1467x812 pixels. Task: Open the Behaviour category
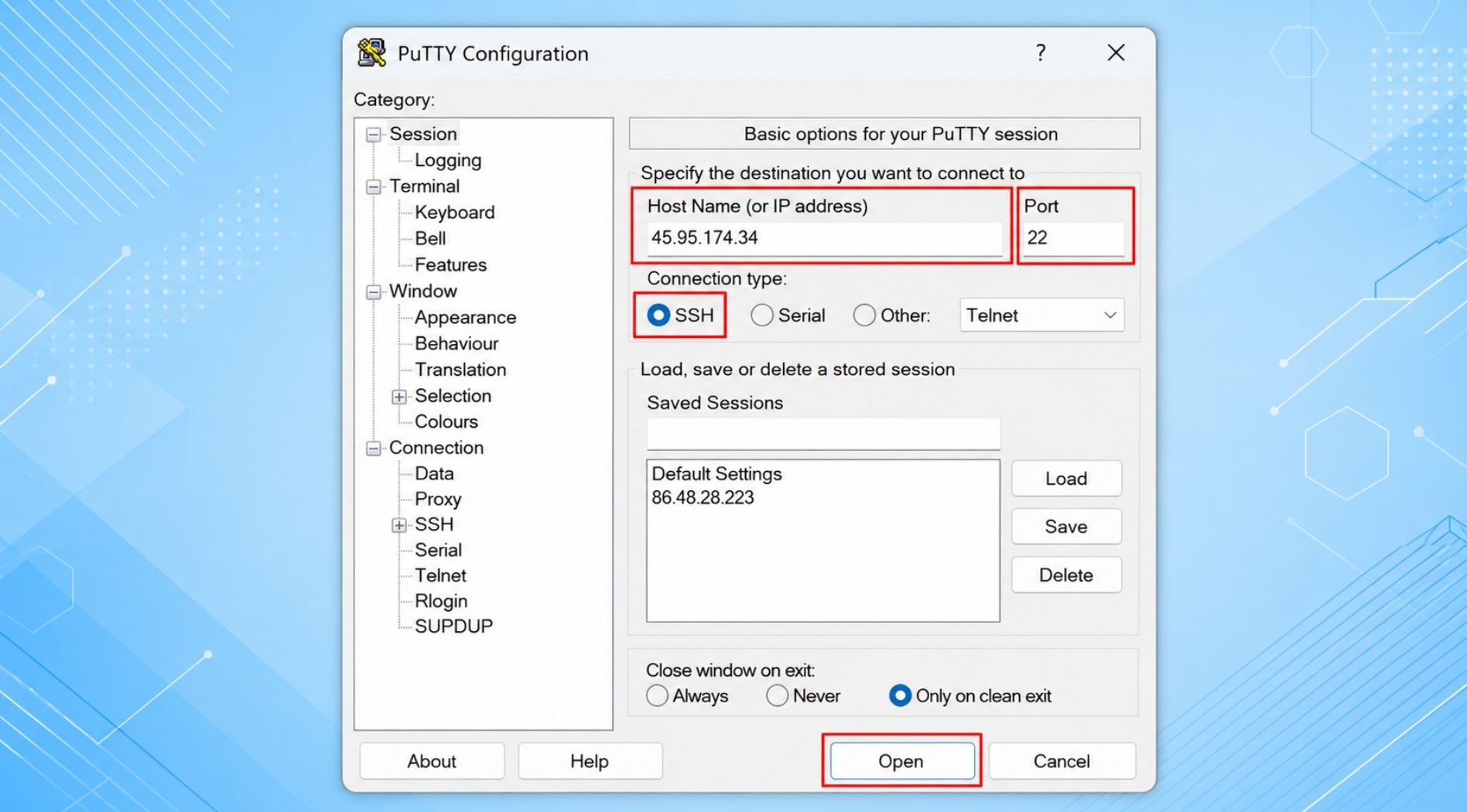(457, 343)
